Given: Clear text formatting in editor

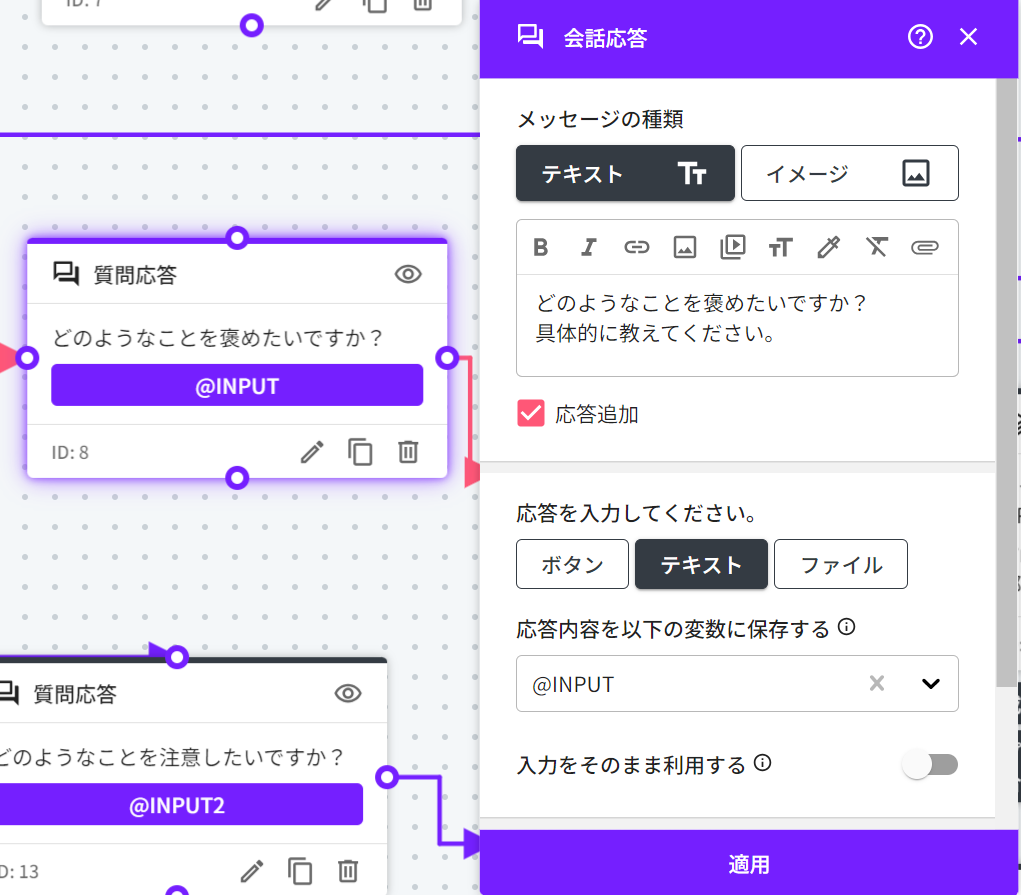Looking at the screenshot, I should (x=877, y=247).
